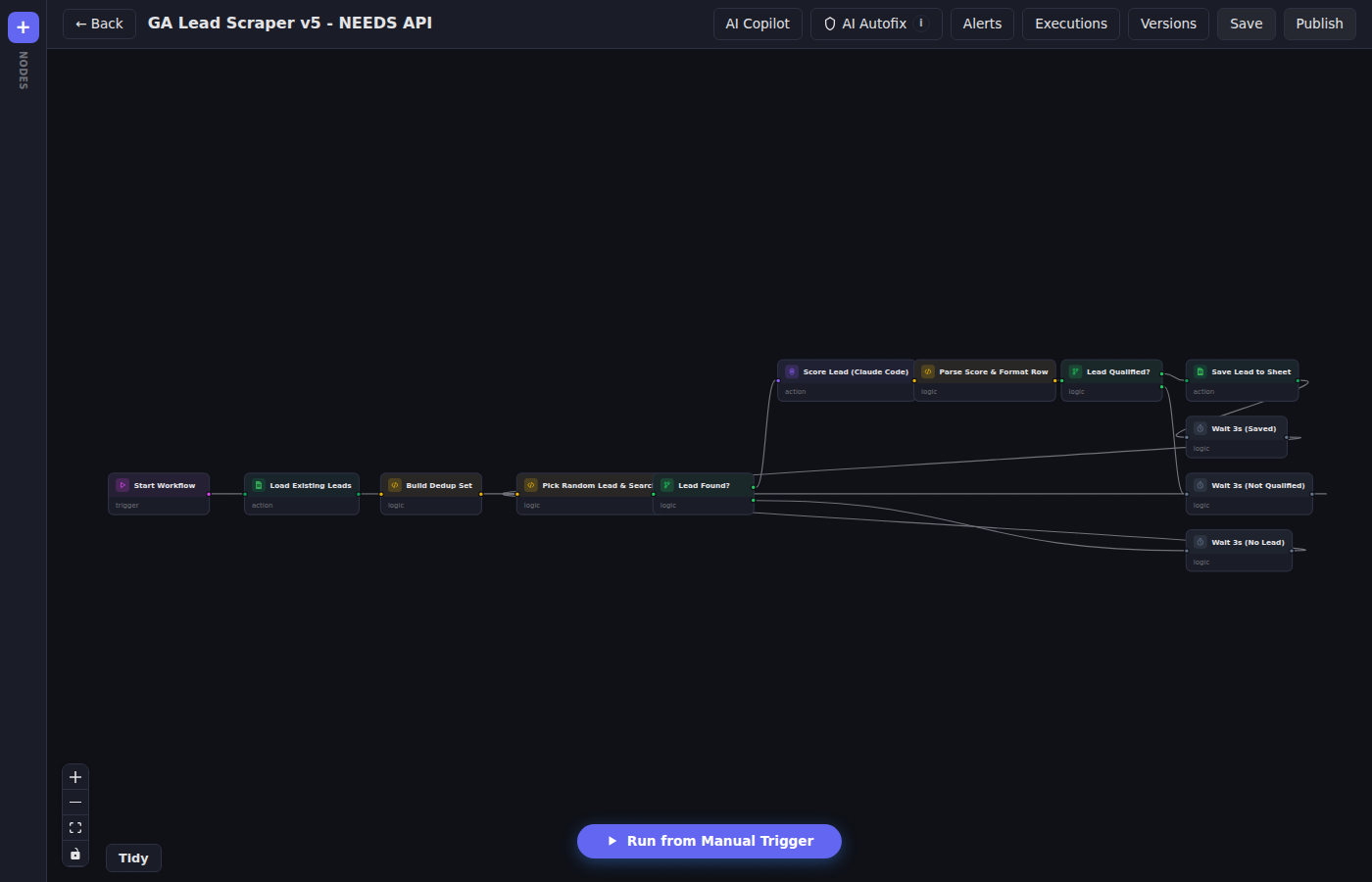Click the Wait 3s (Saved) timer icon
1372x882 pixels.
coord(1200,428)
